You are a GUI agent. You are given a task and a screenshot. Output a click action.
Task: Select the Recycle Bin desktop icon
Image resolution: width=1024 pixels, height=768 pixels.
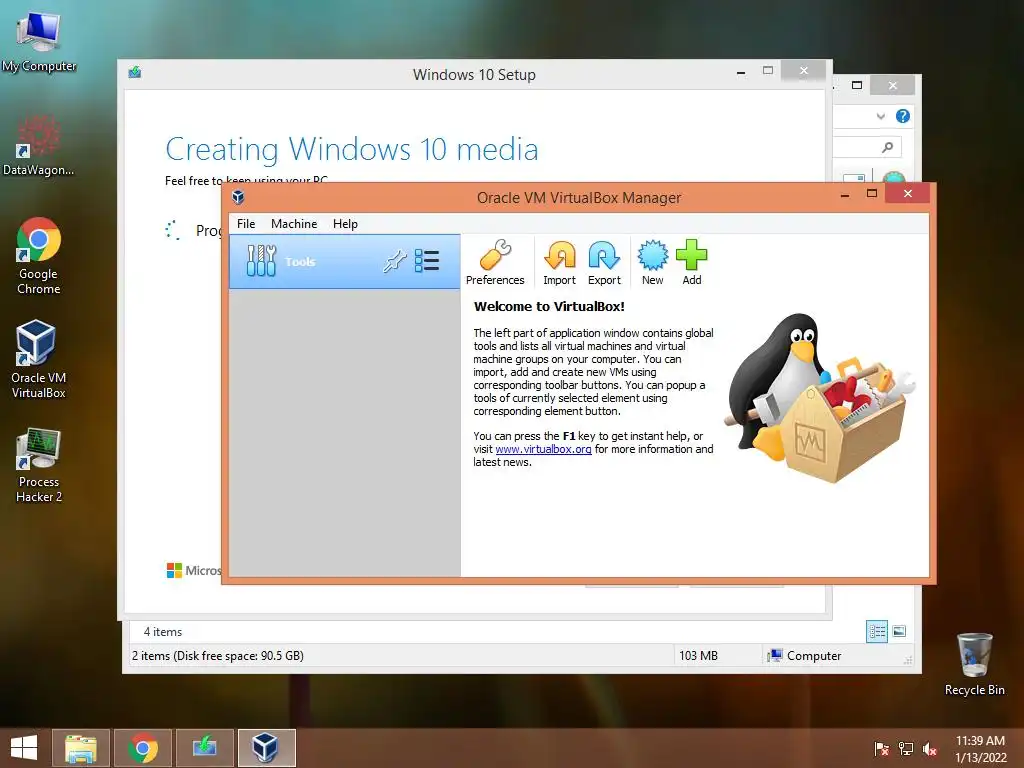pos(974,664)
